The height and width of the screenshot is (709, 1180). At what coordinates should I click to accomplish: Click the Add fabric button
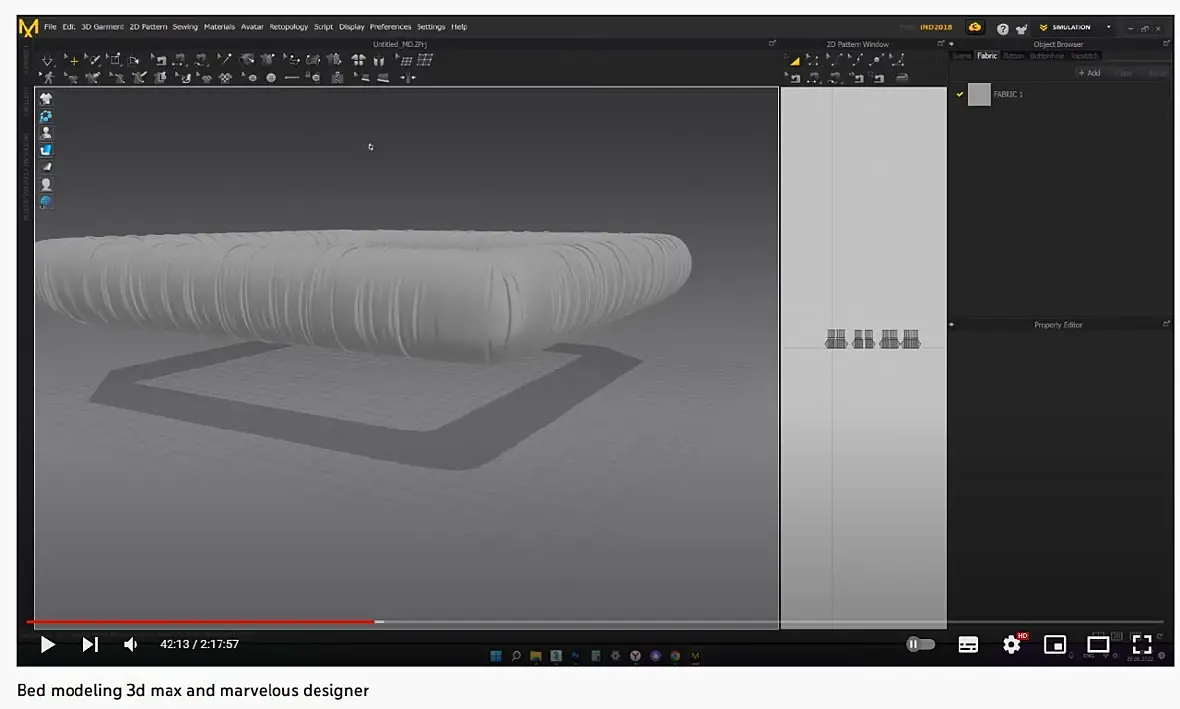(1089, 73)
